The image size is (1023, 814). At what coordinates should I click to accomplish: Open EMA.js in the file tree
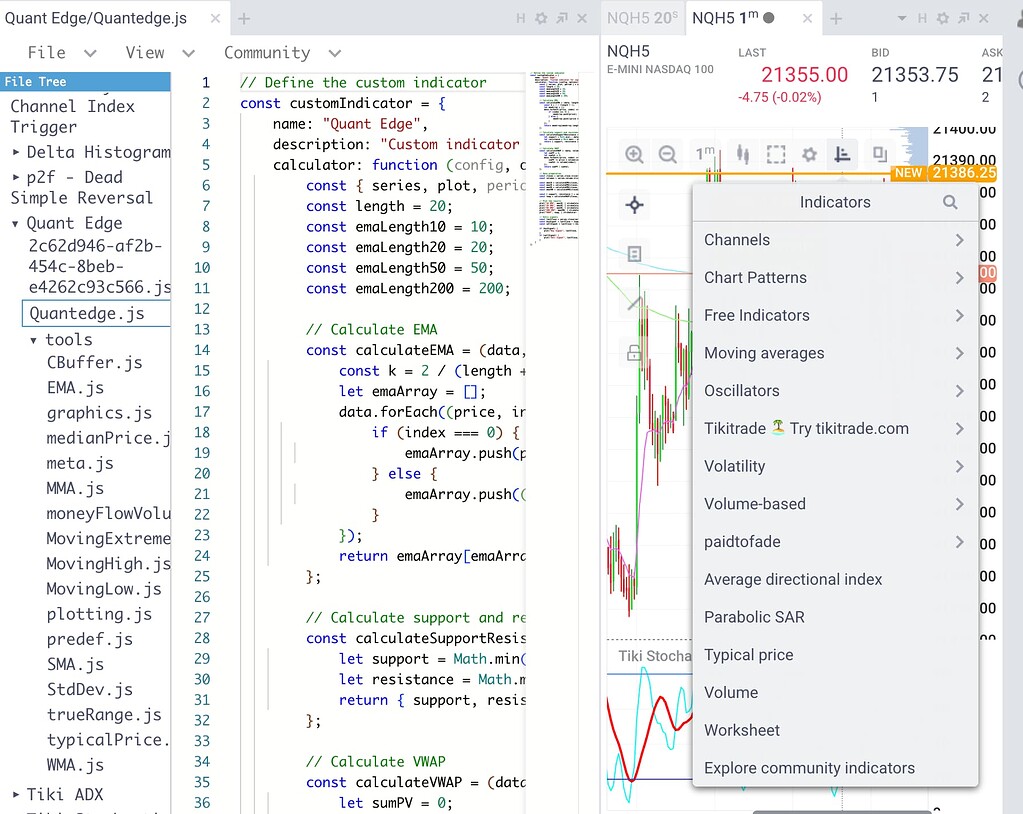click(75, 388)
